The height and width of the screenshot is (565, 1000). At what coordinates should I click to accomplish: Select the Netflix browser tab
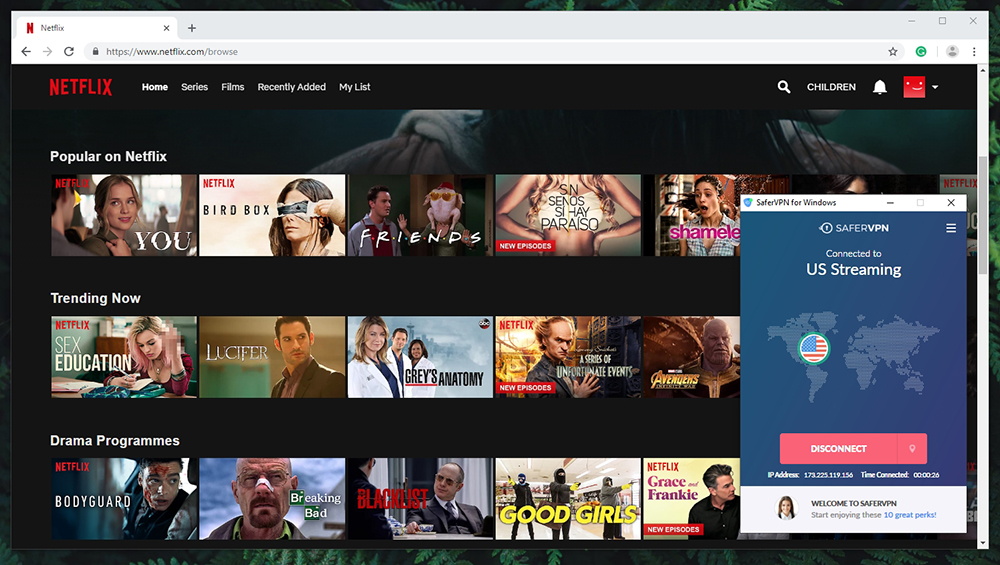coord(96,28)
